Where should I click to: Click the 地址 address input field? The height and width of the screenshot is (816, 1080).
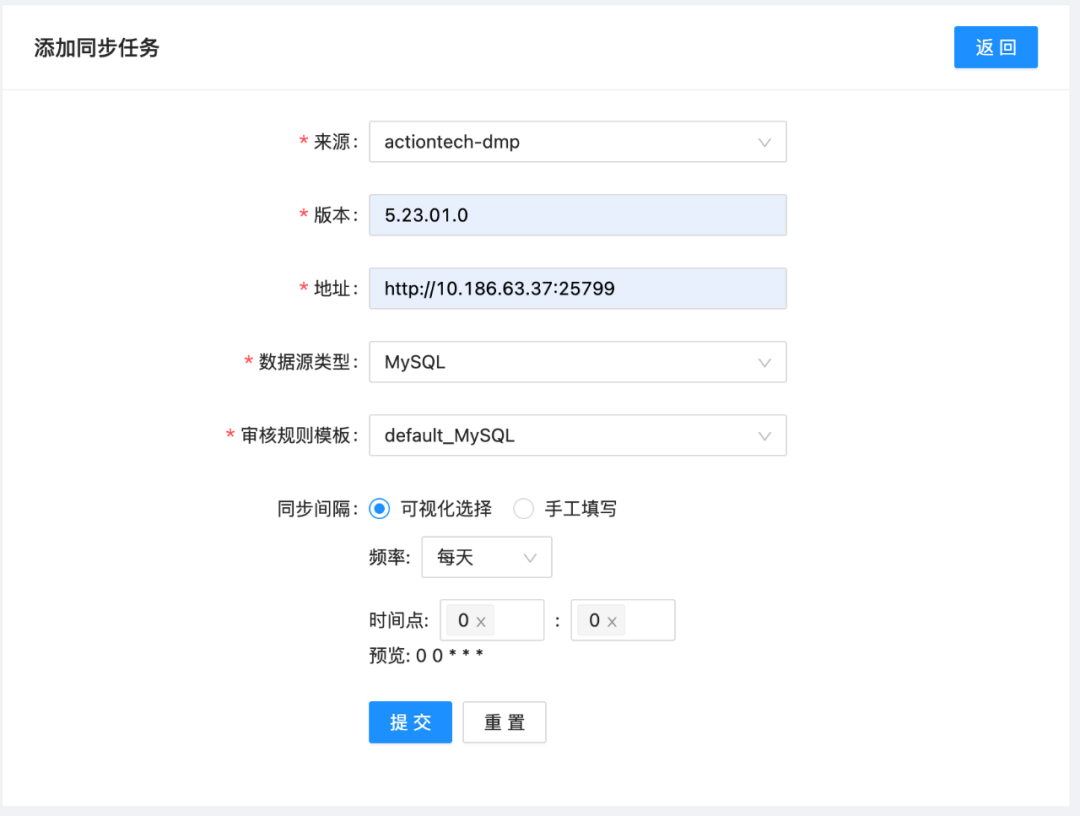pyautogui.click(x=577, y=289)
